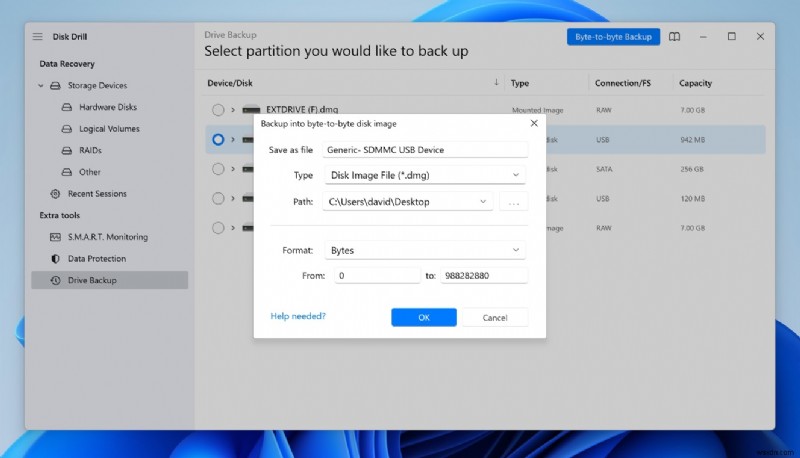Click the Device/Disk column header

(x=230, y=83)
